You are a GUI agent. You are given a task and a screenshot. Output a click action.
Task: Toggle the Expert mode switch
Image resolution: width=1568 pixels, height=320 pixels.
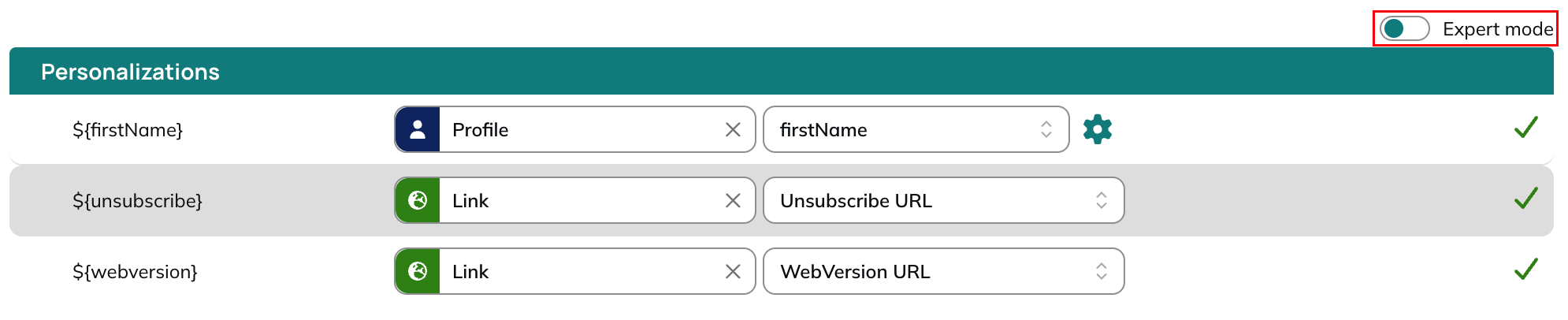pos(1404,29)
